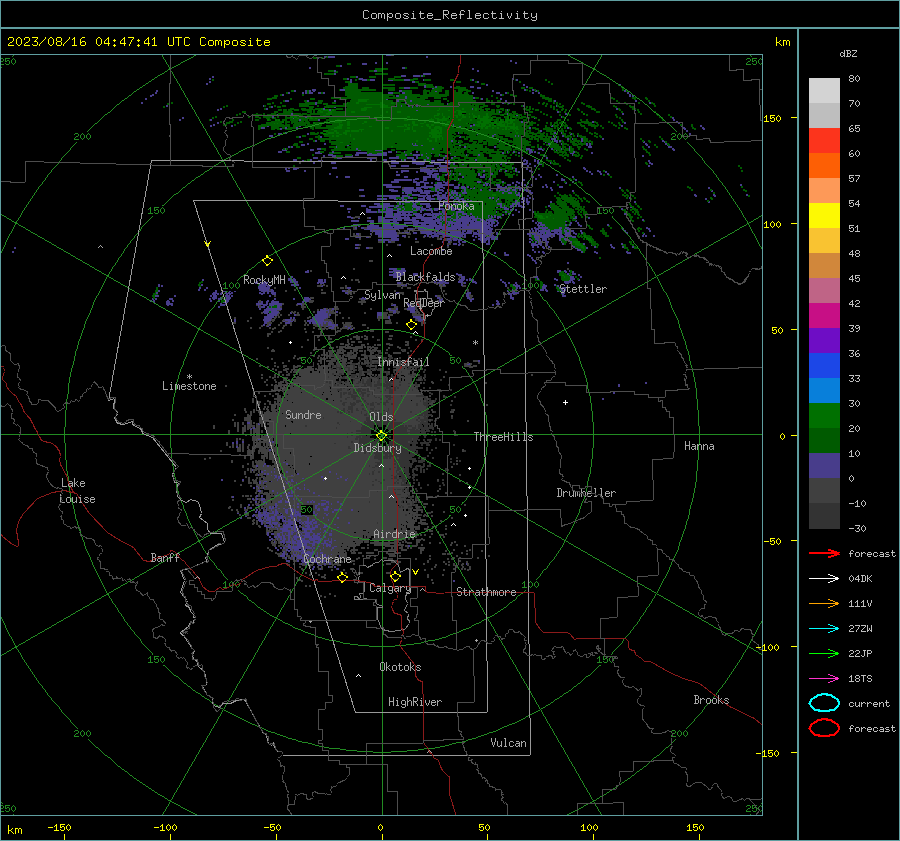
Task: Click the -150 value on bottom km axis
Action: pyautogui.click(x=59, y=827)
